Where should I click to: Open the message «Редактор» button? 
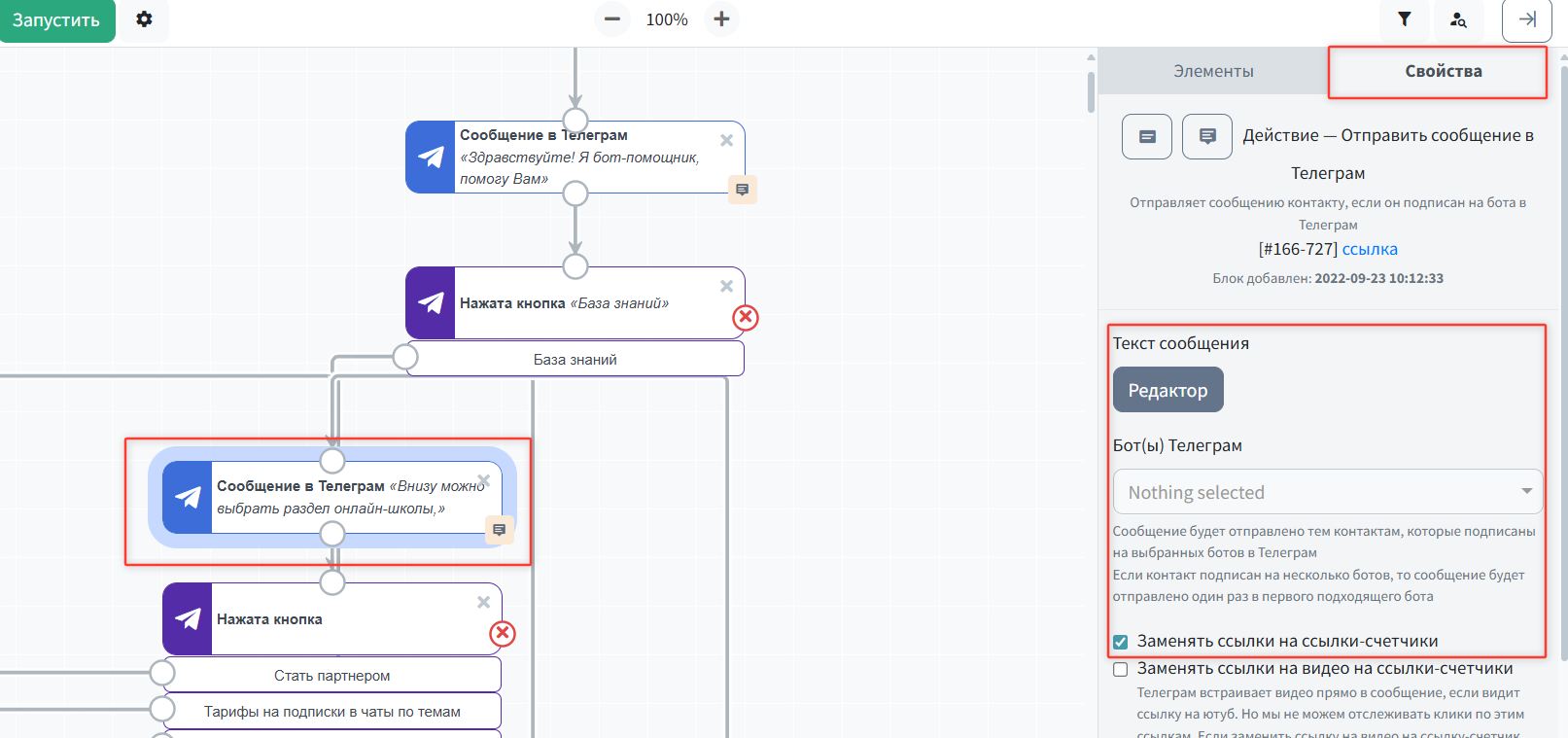[x=1167, y=390]
